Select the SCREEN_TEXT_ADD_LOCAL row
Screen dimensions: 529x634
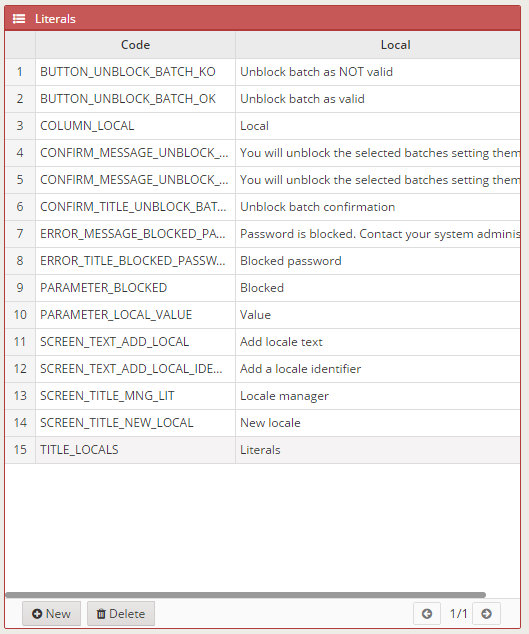coord(263,342)
